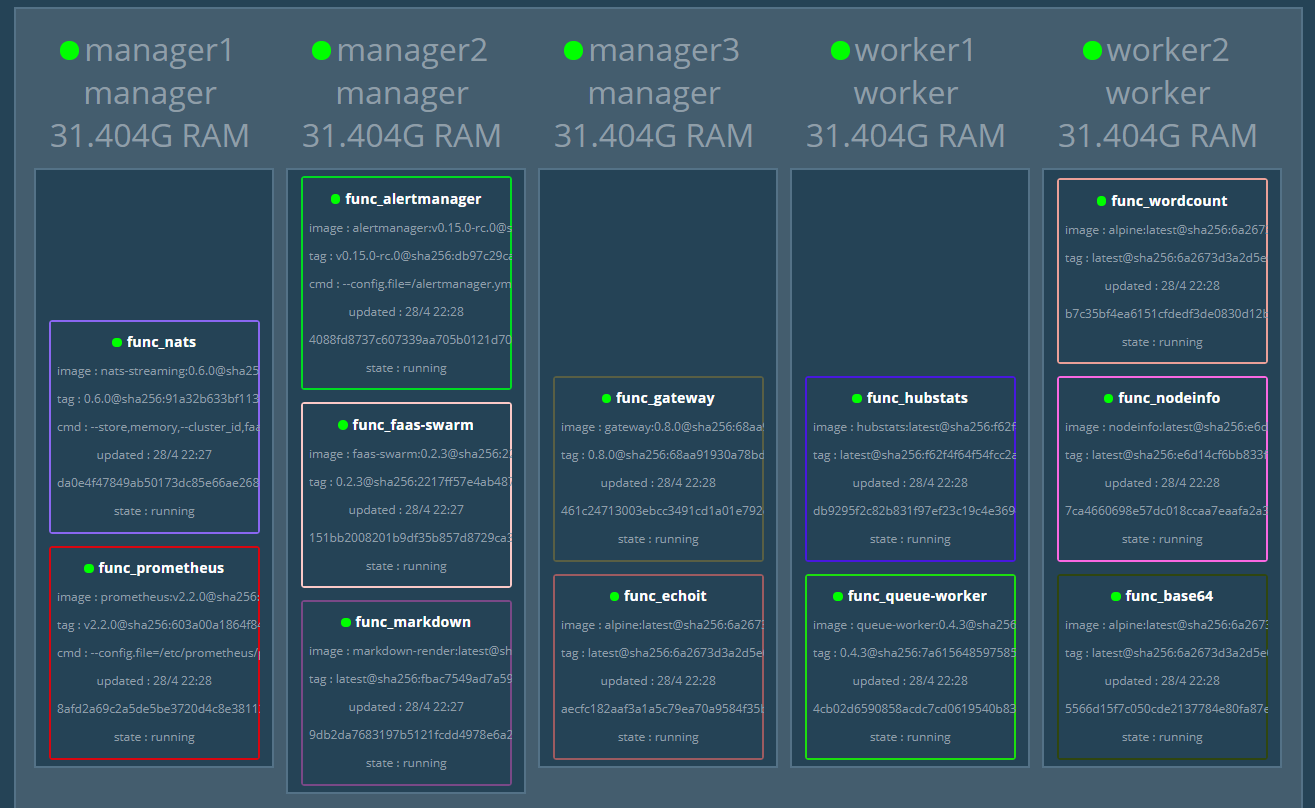
Task: Click the func_nats running indicator dot
Action: pyautogui.click(x=117, y=342)
